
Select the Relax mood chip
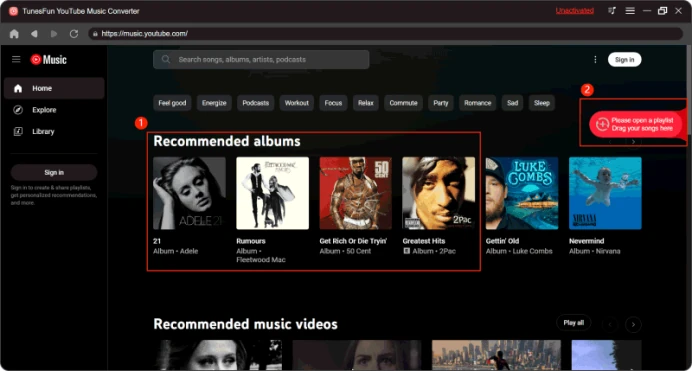[365, 103]
